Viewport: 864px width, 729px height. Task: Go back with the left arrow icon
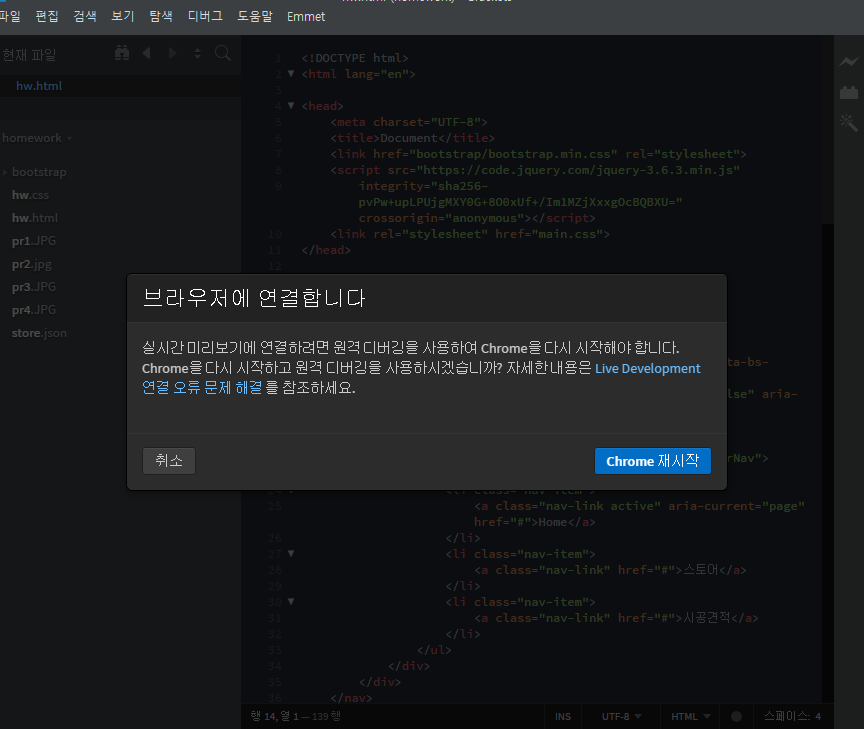pos(147,53)
